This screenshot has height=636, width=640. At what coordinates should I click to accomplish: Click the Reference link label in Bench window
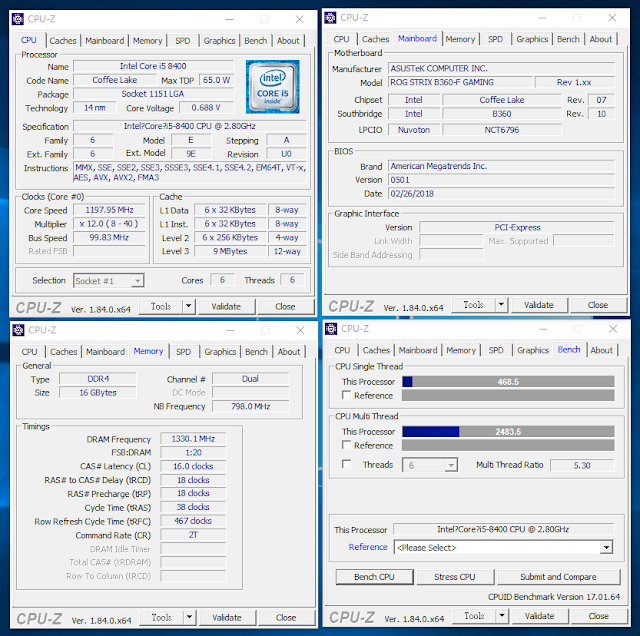pyautogui.click(x=368, y=547)
